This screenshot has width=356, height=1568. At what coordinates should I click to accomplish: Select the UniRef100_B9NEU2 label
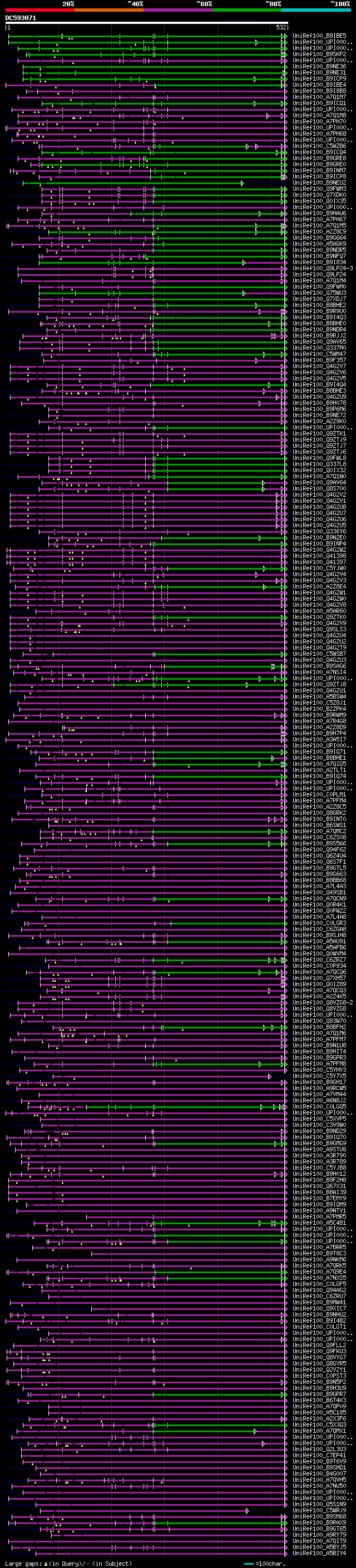tap(319, 182)
